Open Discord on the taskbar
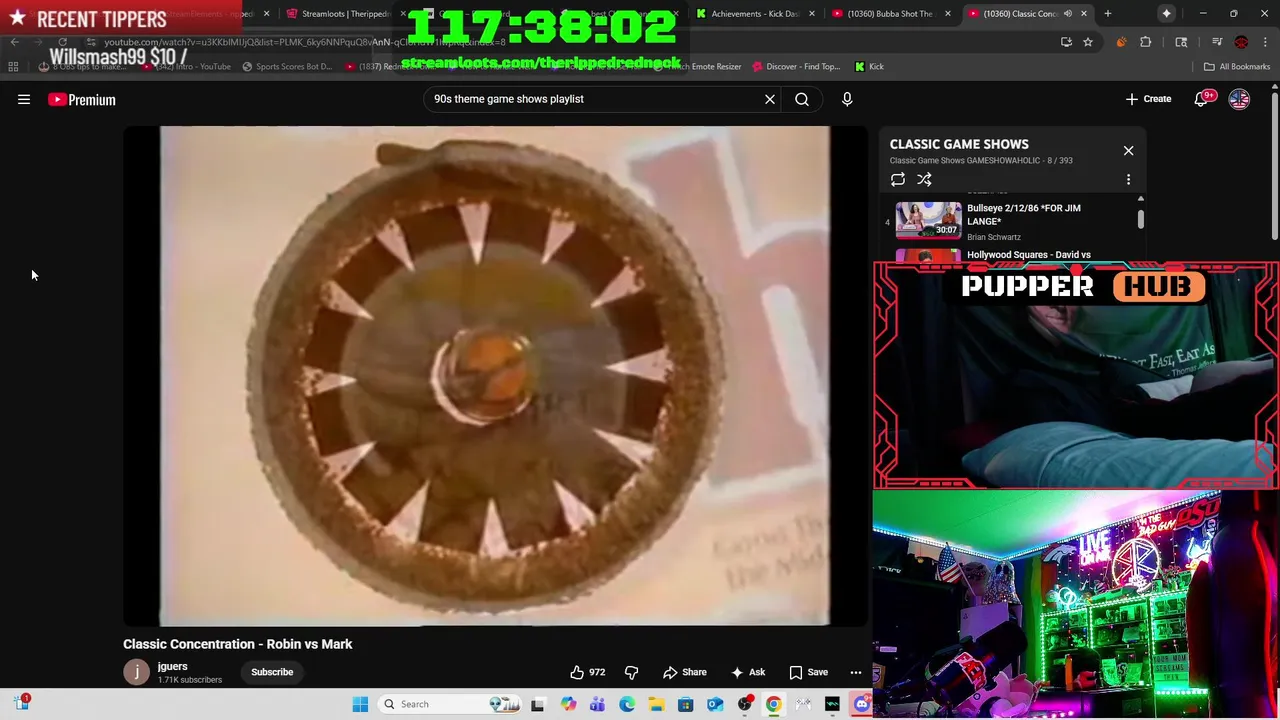This screenshot has width=1280, height=720. pos(862,704)
